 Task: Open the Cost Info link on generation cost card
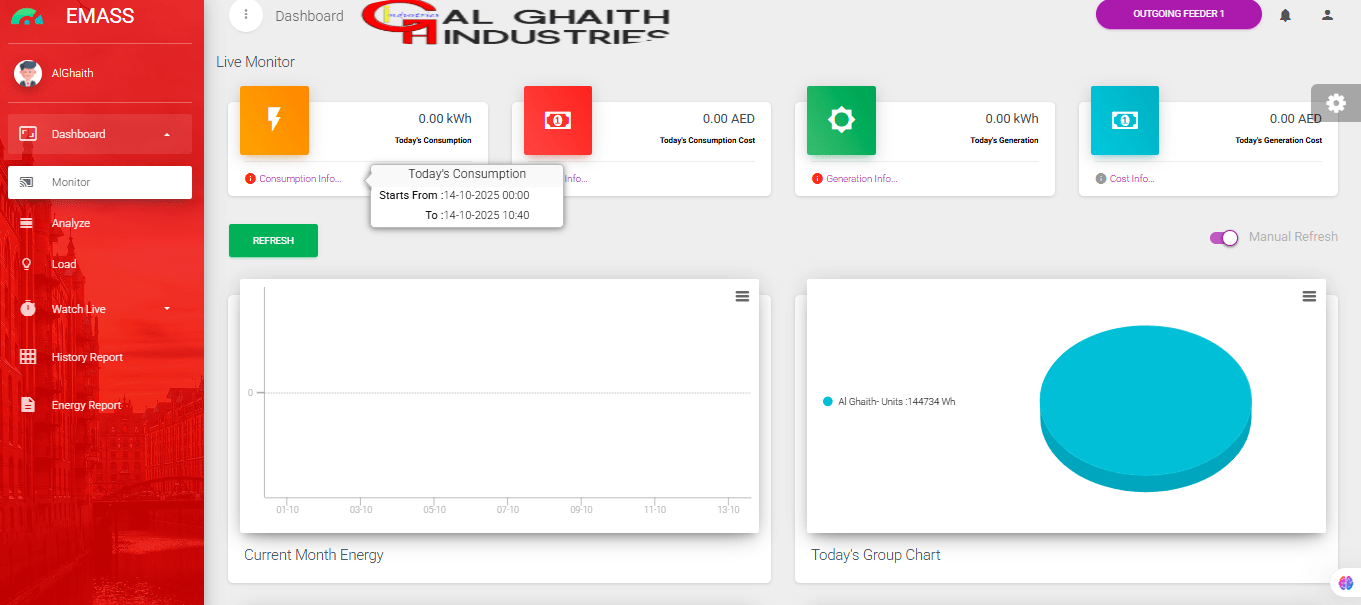point(1132,179)
